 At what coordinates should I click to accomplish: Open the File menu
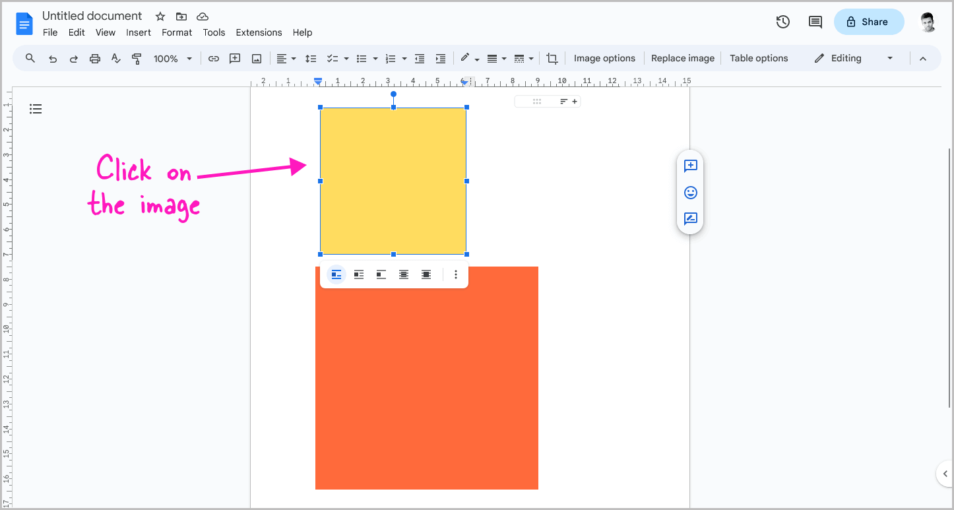50,33
